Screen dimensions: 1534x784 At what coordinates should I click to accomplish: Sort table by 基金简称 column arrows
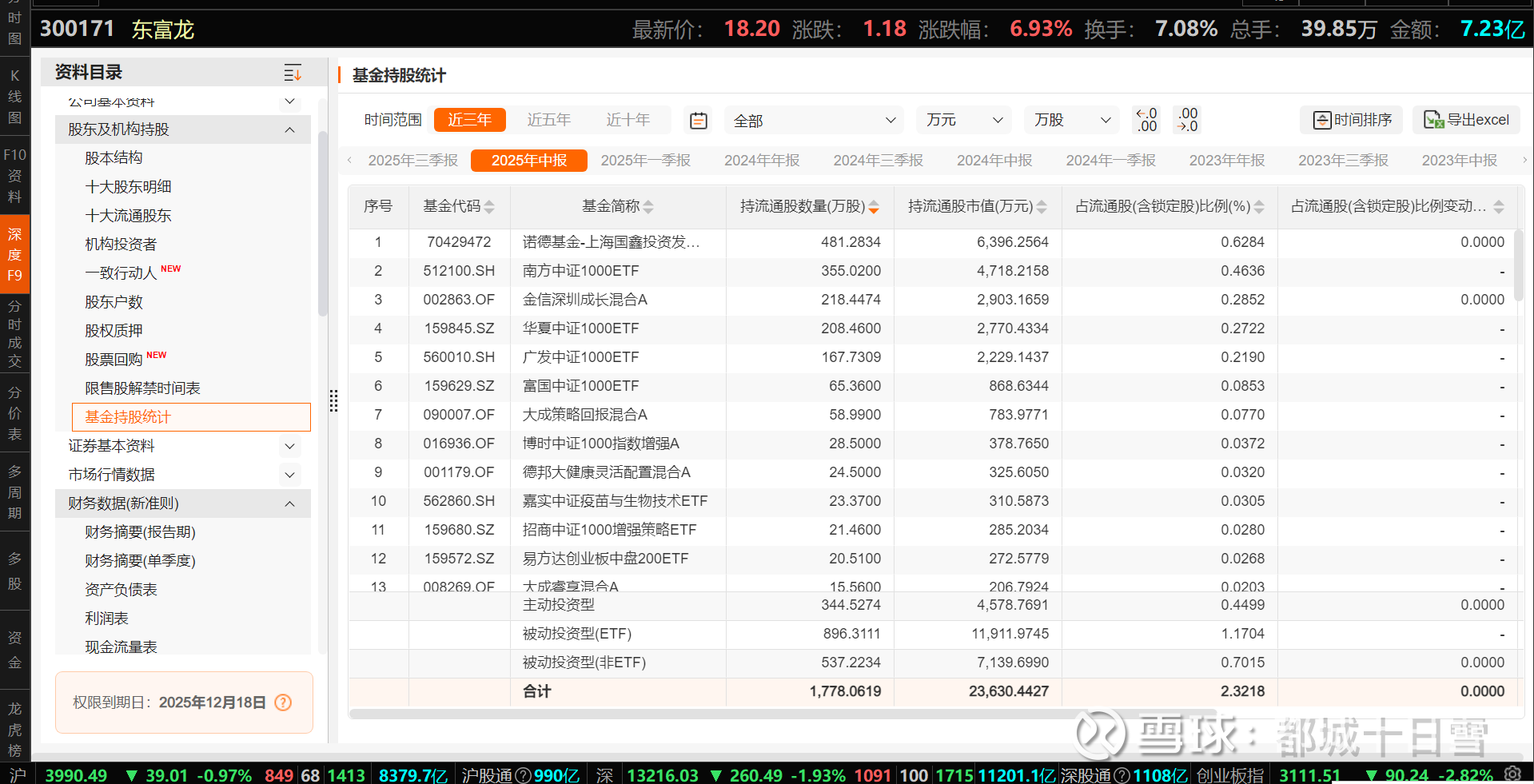[x=648, y=207]
